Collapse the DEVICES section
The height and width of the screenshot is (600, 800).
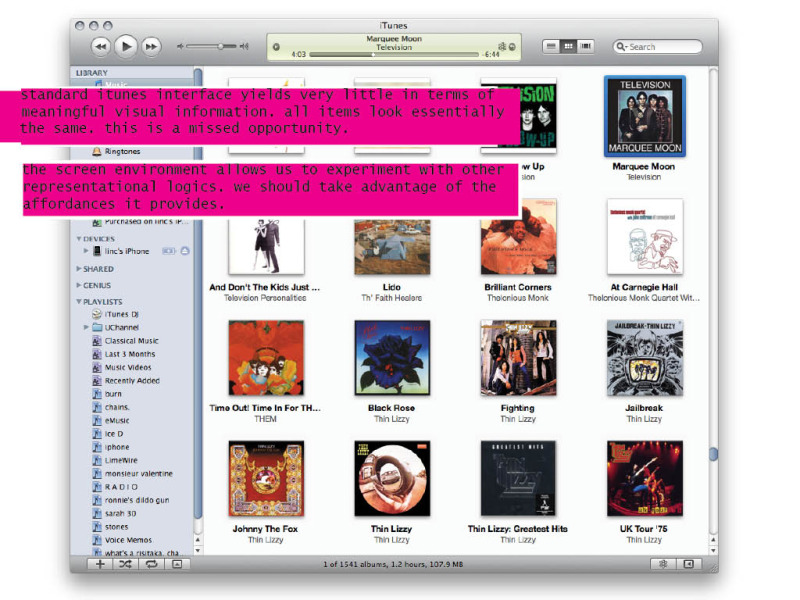tap(79, 239)
